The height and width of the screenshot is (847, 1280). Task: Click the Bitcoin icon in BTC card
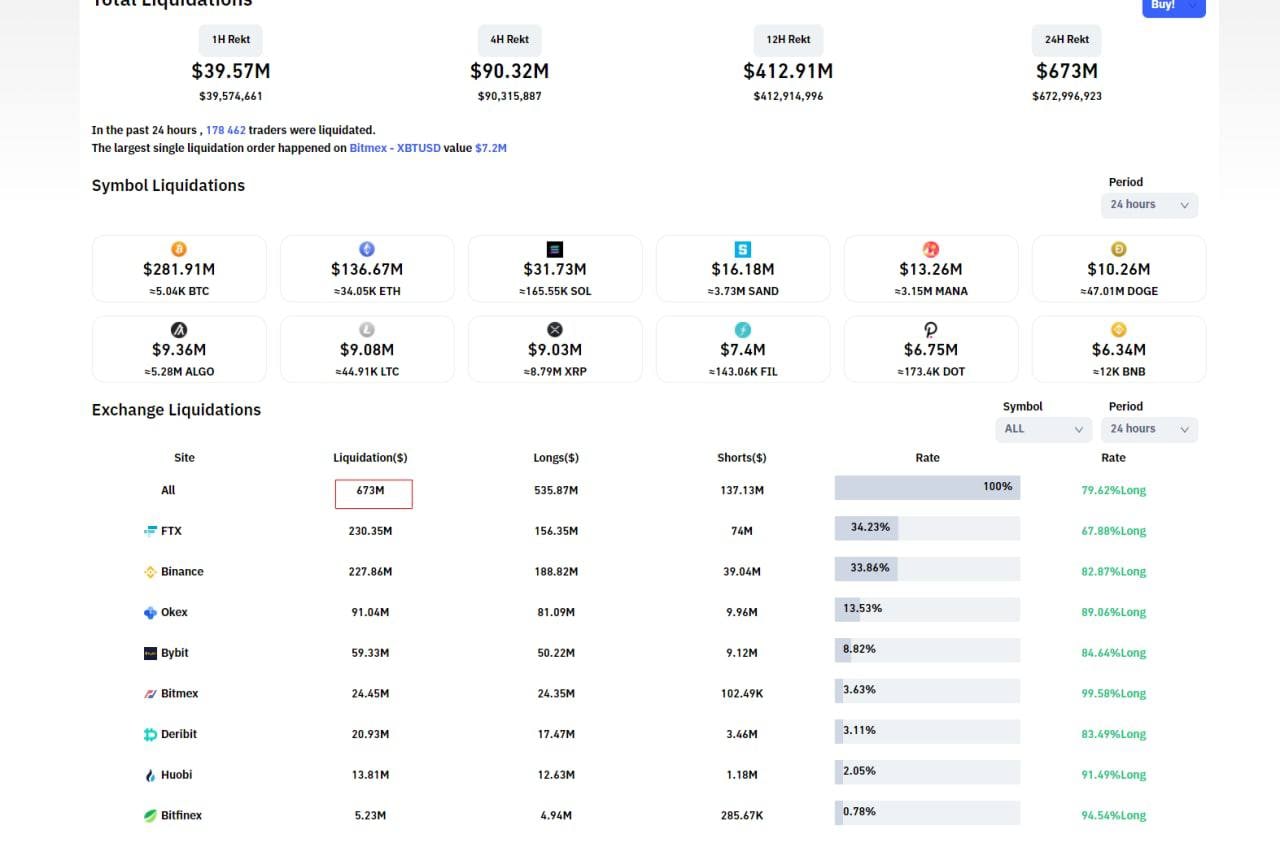[x=179, y=249]
